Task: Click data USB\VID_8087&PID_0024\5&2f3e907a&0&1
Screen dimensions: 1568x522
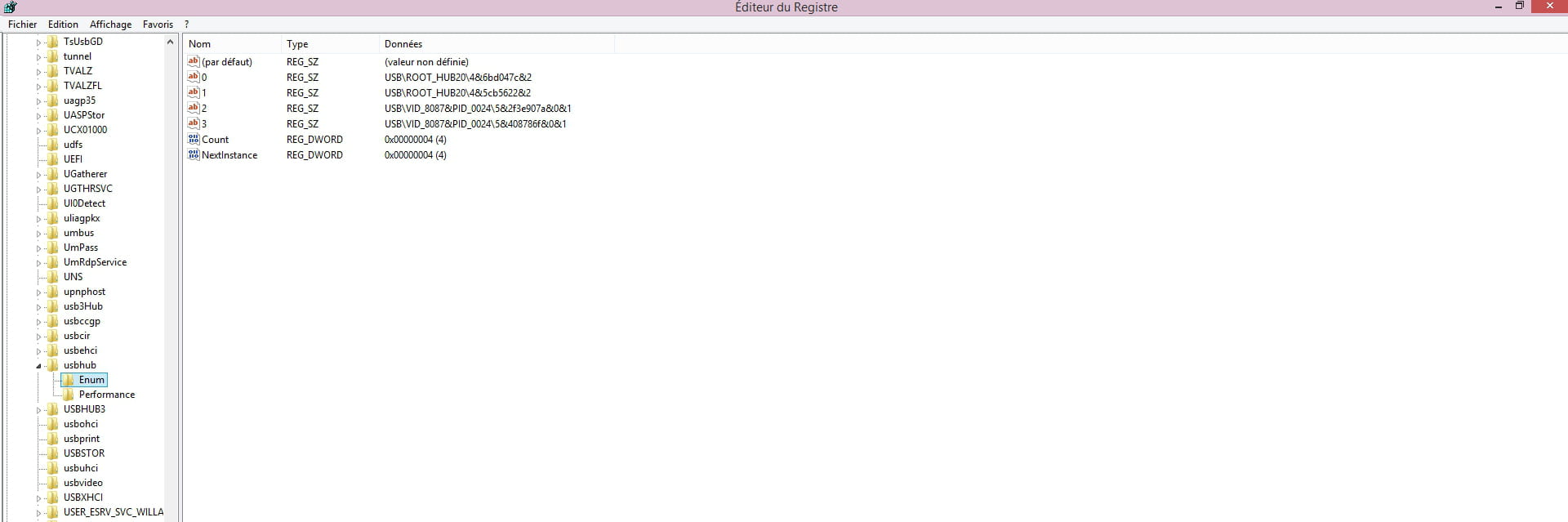Action: tap(479, 109)
